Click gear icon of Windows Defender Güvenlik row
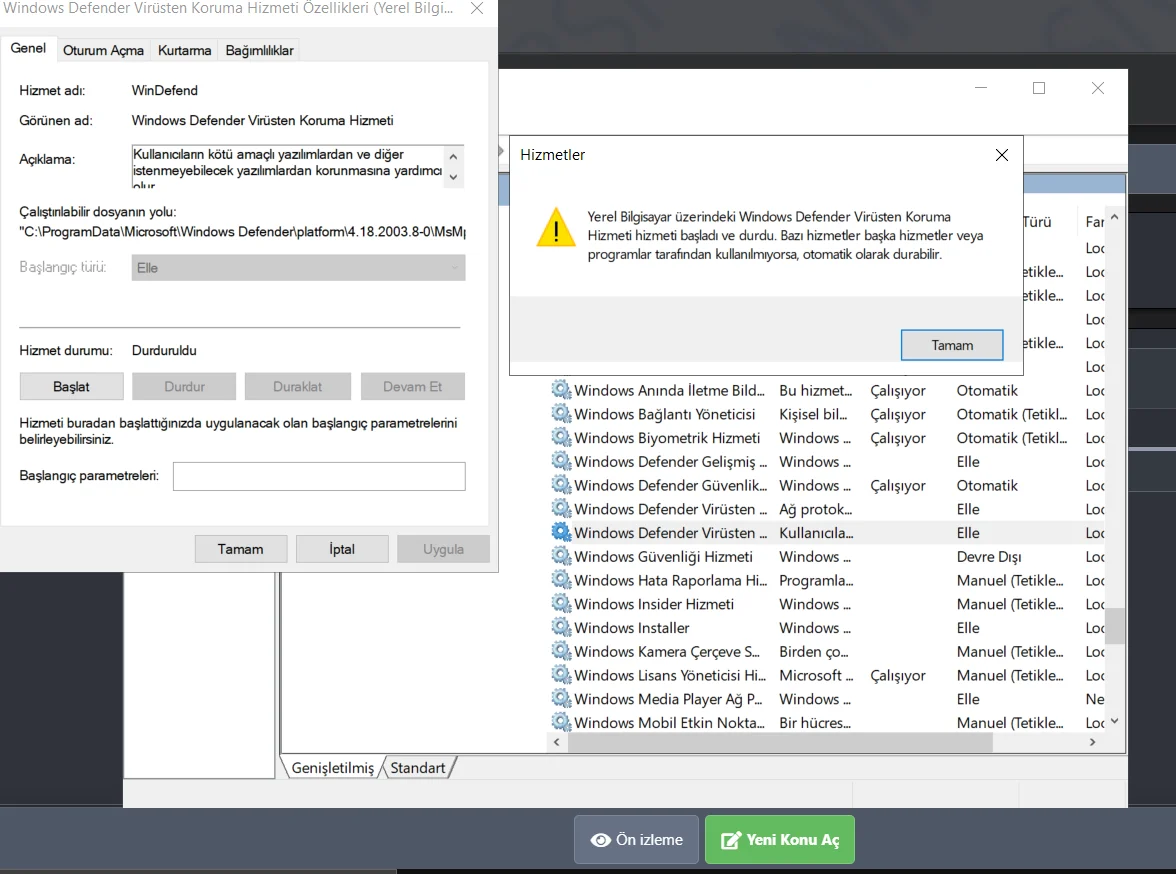 (560, 485)
